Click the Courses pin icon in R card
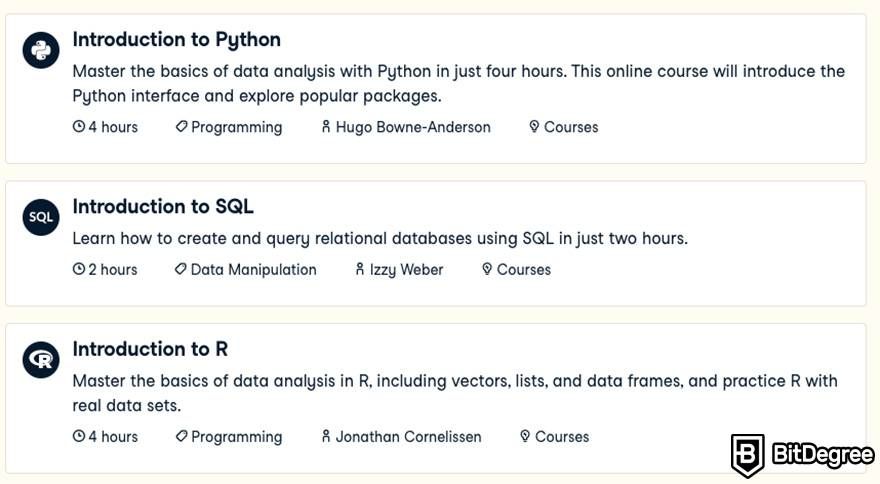Image resolution: width=880 pixels, height=484 pixels. pyautogui.click(x=525, y=436)
